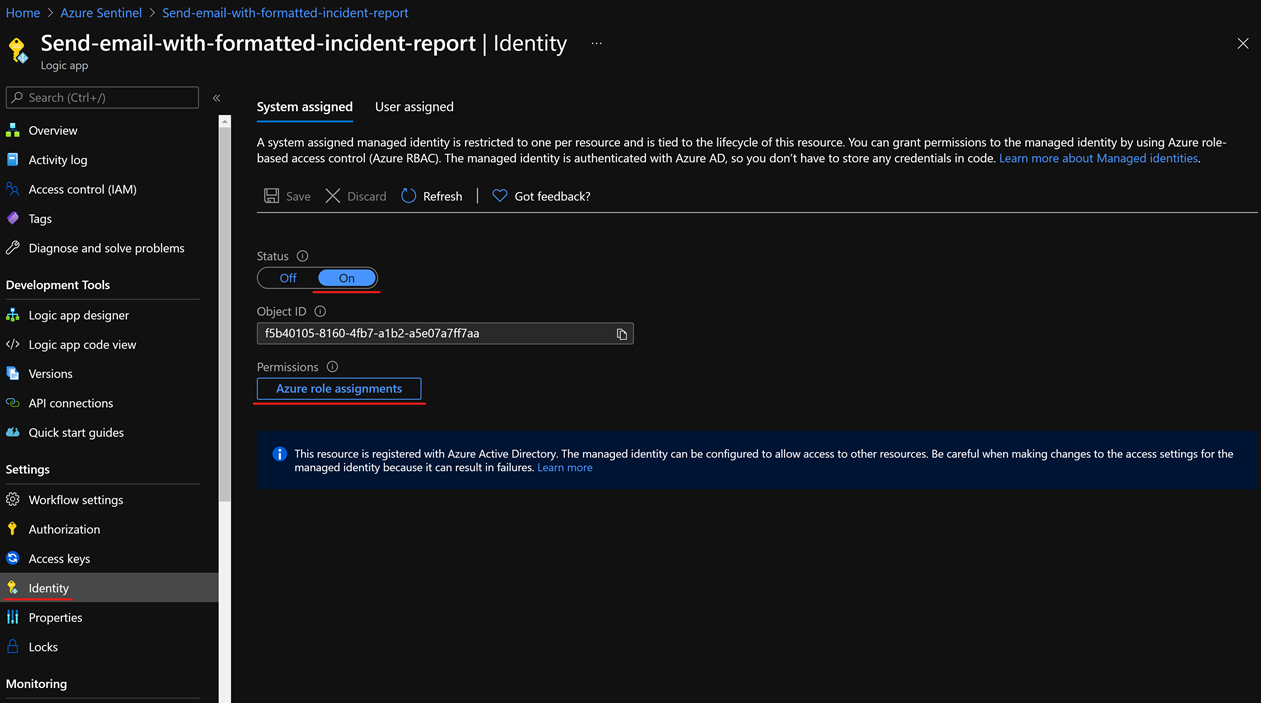Click inside the Search field
Screen dimensions: 1261x703
[100, 97]
